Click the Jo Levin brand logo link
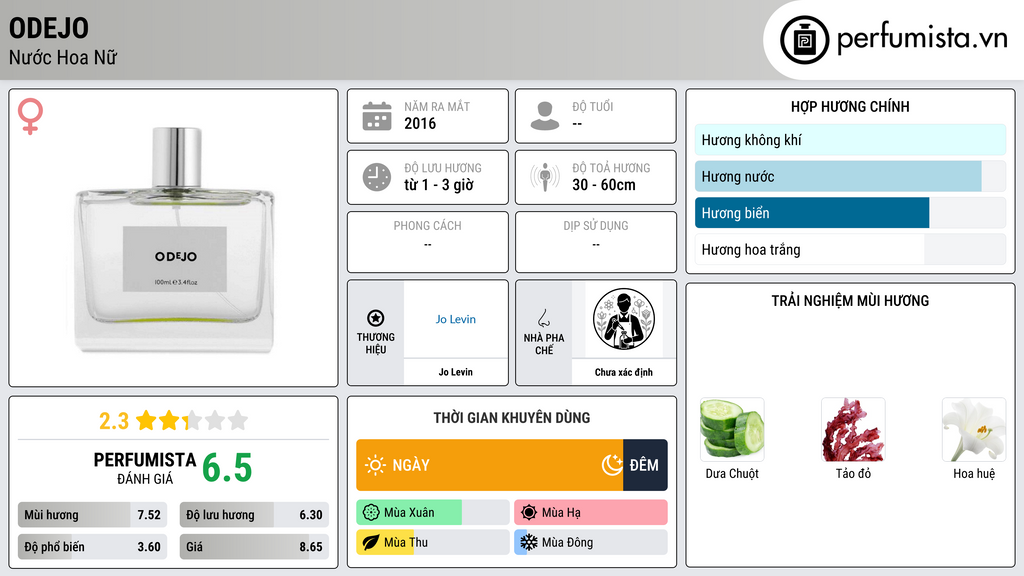 tap(456, 319)
